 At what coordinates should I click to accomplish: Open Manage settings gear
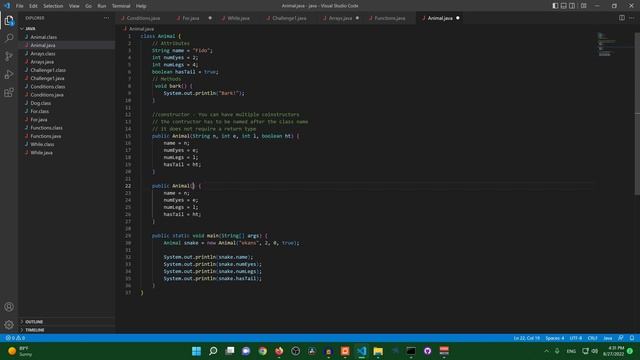9,325
